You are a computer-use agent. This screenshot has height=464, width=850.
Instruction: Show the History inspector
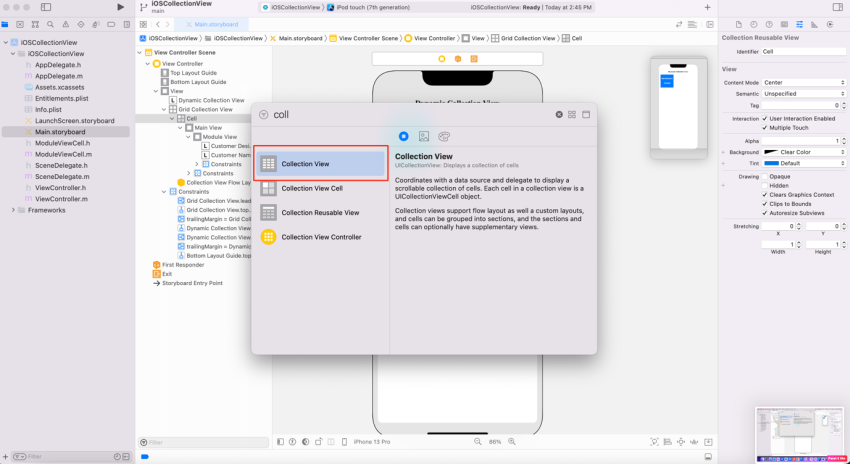[754, 24]
